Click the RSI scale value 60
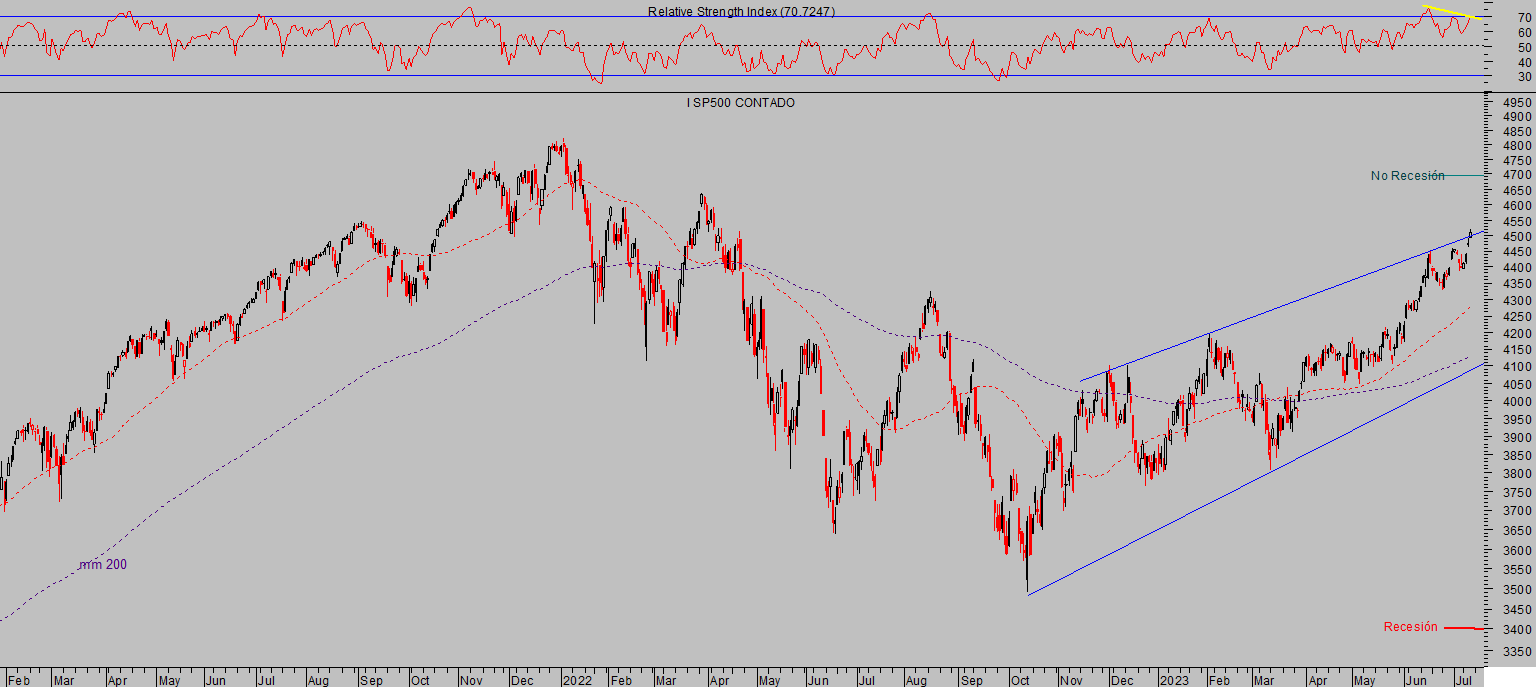 pos(1525,32)
